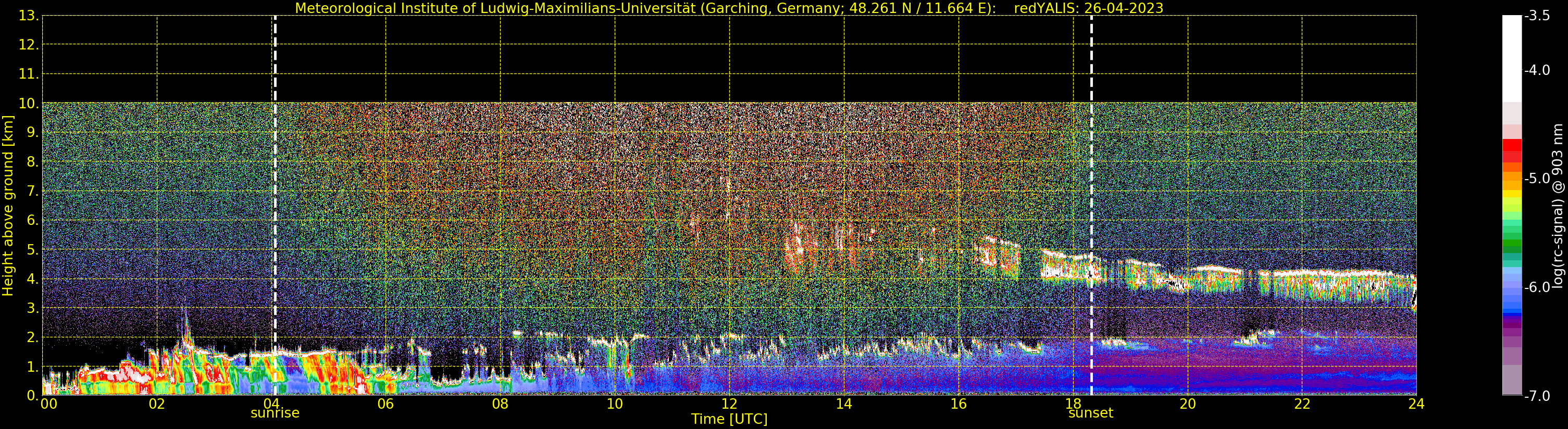Click the '12' tick on the time axis
Screen dimensions: 1568x429
[x=729, y=403]
